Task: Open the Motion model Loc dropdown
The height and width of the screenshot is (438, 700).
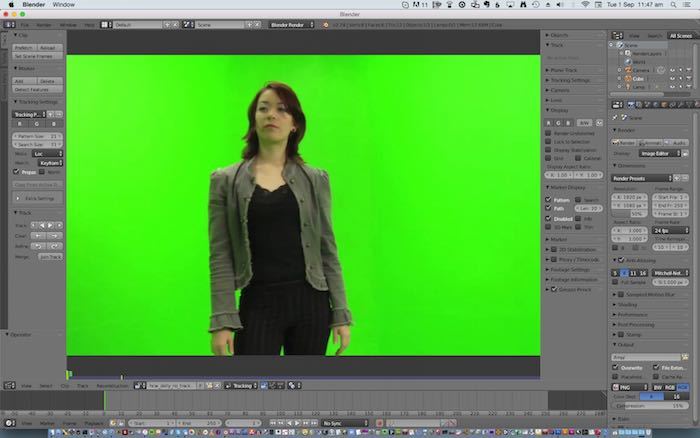Action: [x=47, y=154]
